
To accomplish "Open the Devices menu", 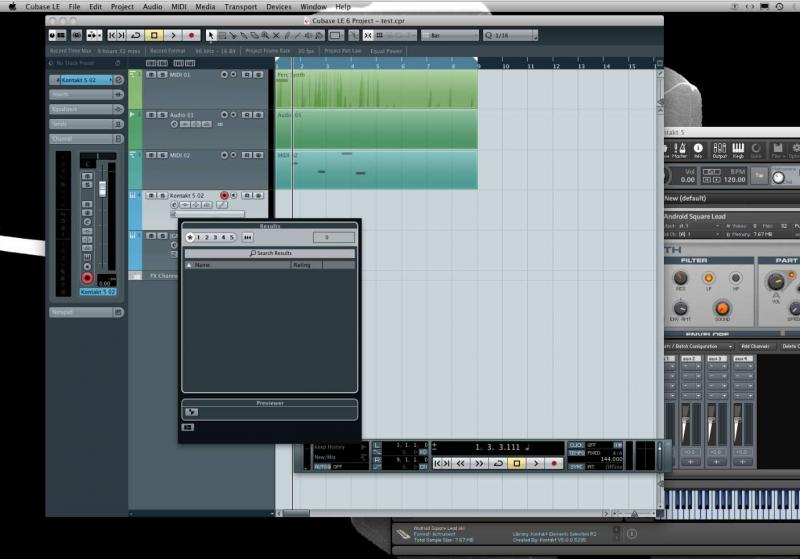I will coord(279,7).
